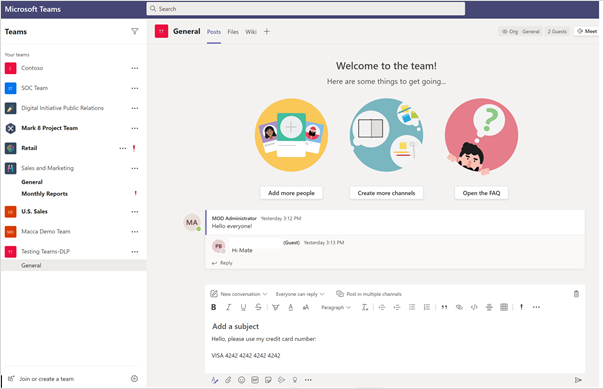Click the filter teams funnel icon
Screen dimensions: 604x389
point(134,31)
